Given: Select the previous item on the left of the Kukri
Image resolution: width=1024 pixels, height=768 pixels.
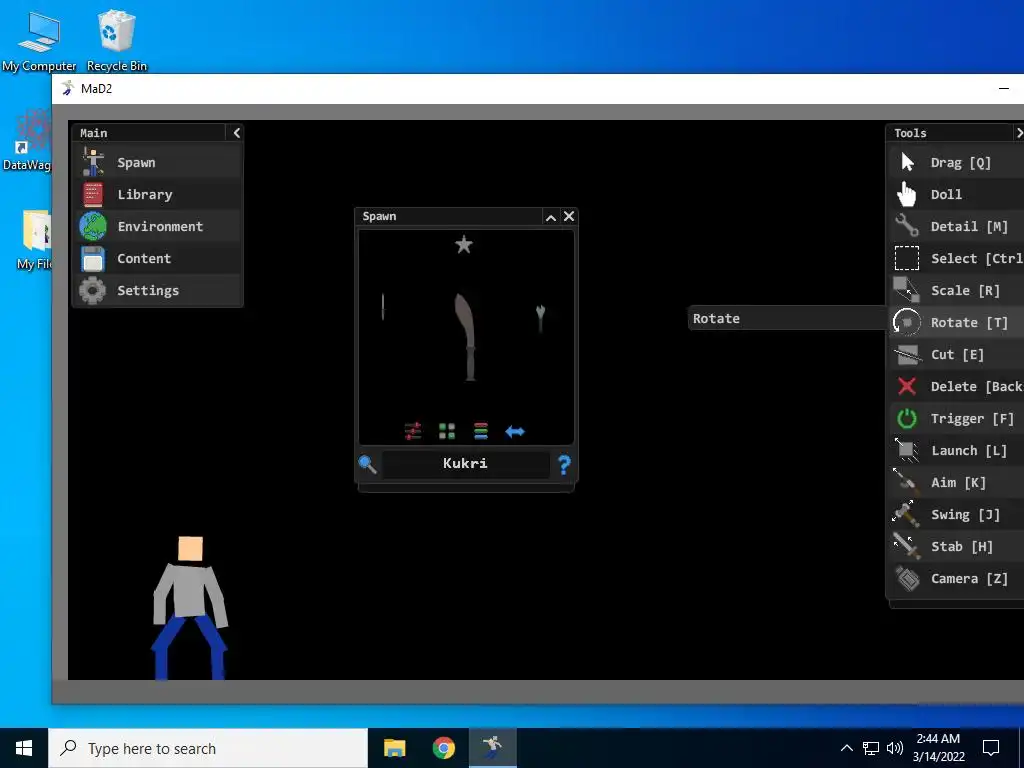Looking at the screenshot, I should click(x=383, y=306).
